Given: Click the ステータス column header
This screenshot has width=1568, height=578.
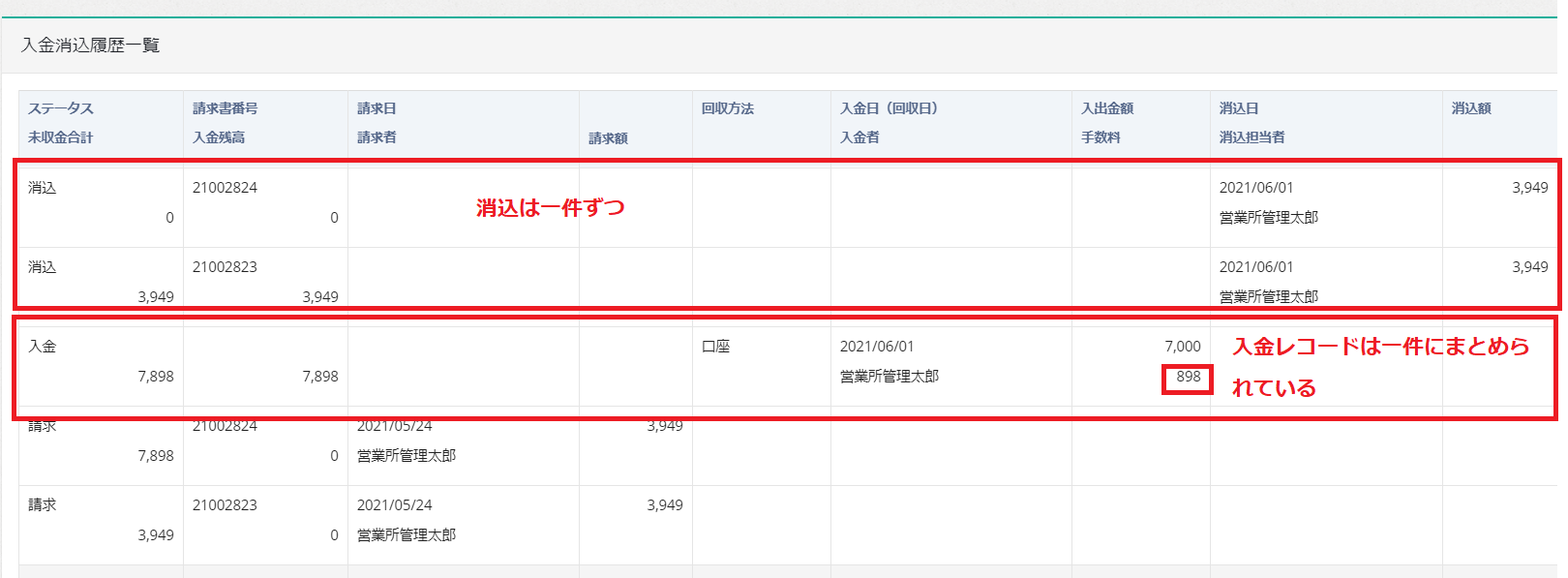Looking at the screenshot, I should (61, 108).
